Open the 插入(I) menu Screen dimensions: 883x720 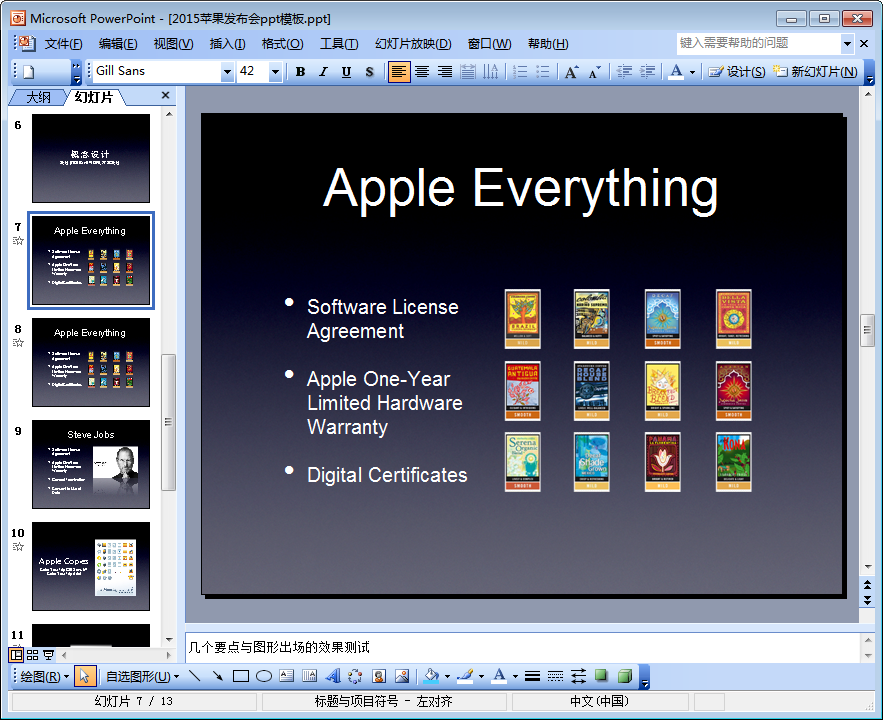(228, 44)
